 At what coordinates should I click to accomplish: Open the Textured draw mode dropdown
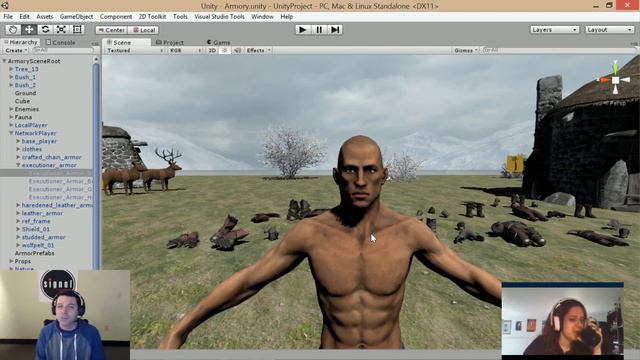click(x=135, y=50)
